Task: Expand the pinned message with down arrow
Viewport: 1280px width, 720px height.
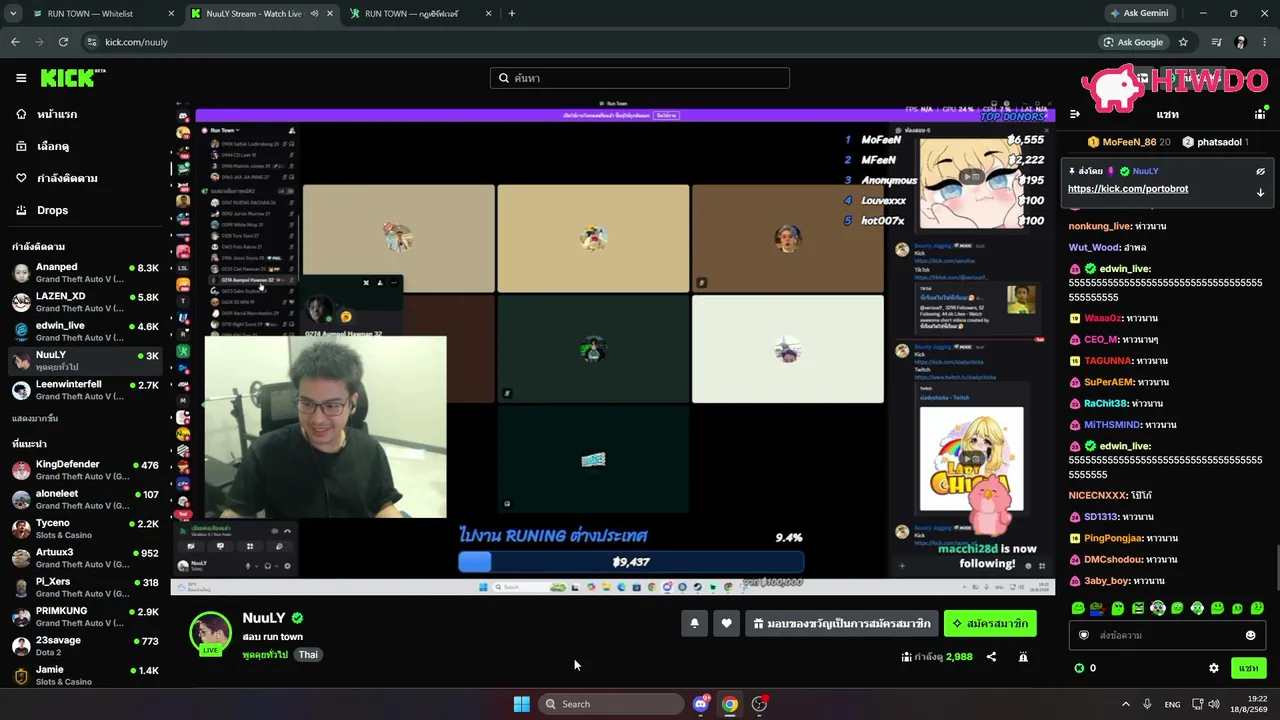Action: coord(1260,192)
